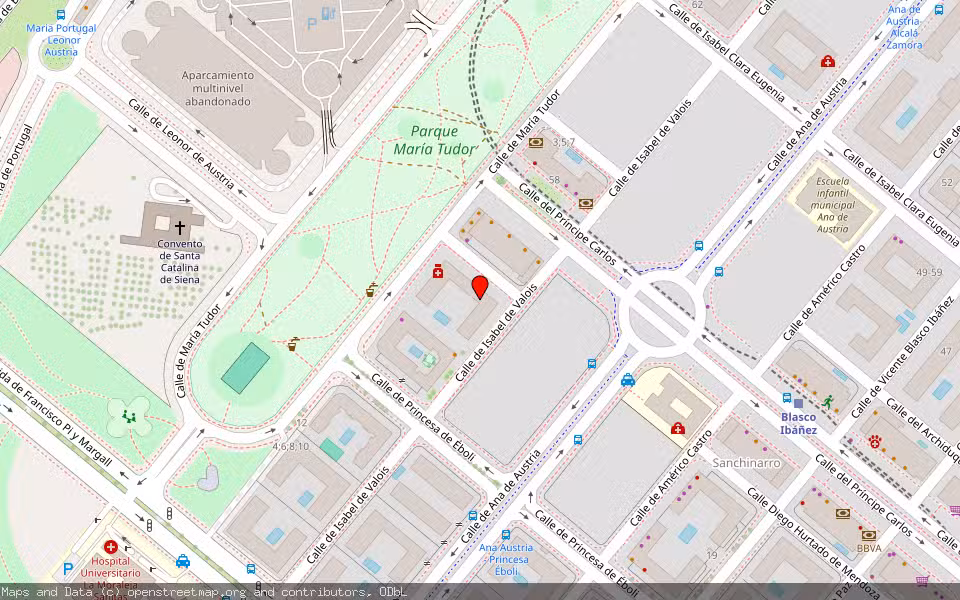The height and width of the screenshot is (600, 960).
Task: Click Ana Austria - Princesa Éboli stop label
Action: tap(506, 560)
